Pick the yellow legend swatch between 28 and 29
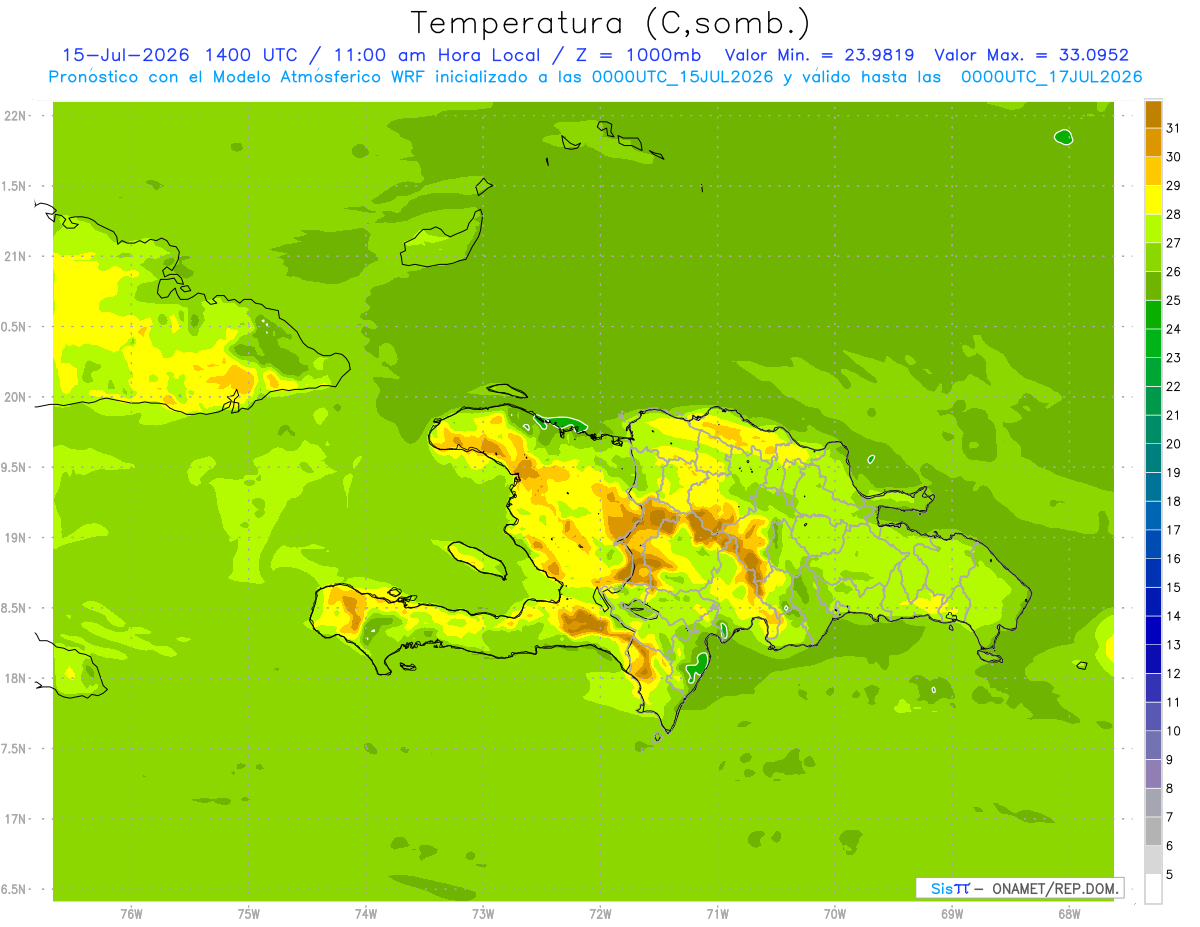Image resolution: width=1200 pixels, height=927 pixels. point(1153,200)
